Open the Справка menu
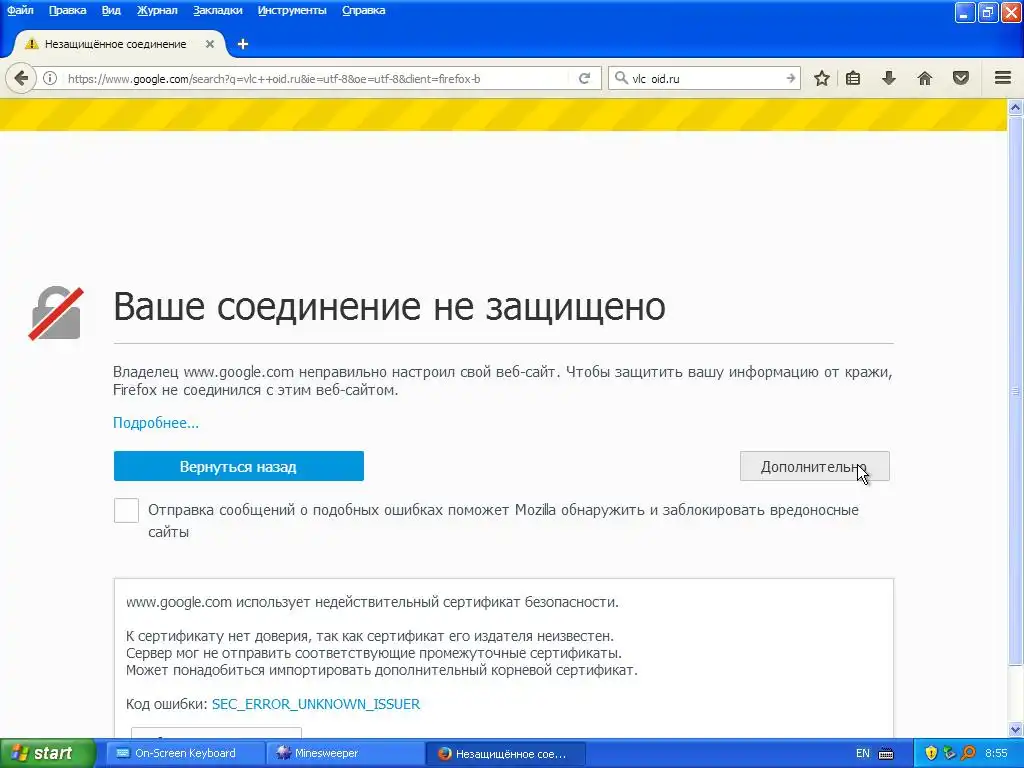The width and height of the screenshot is (1024, 768). click(364, 10)
